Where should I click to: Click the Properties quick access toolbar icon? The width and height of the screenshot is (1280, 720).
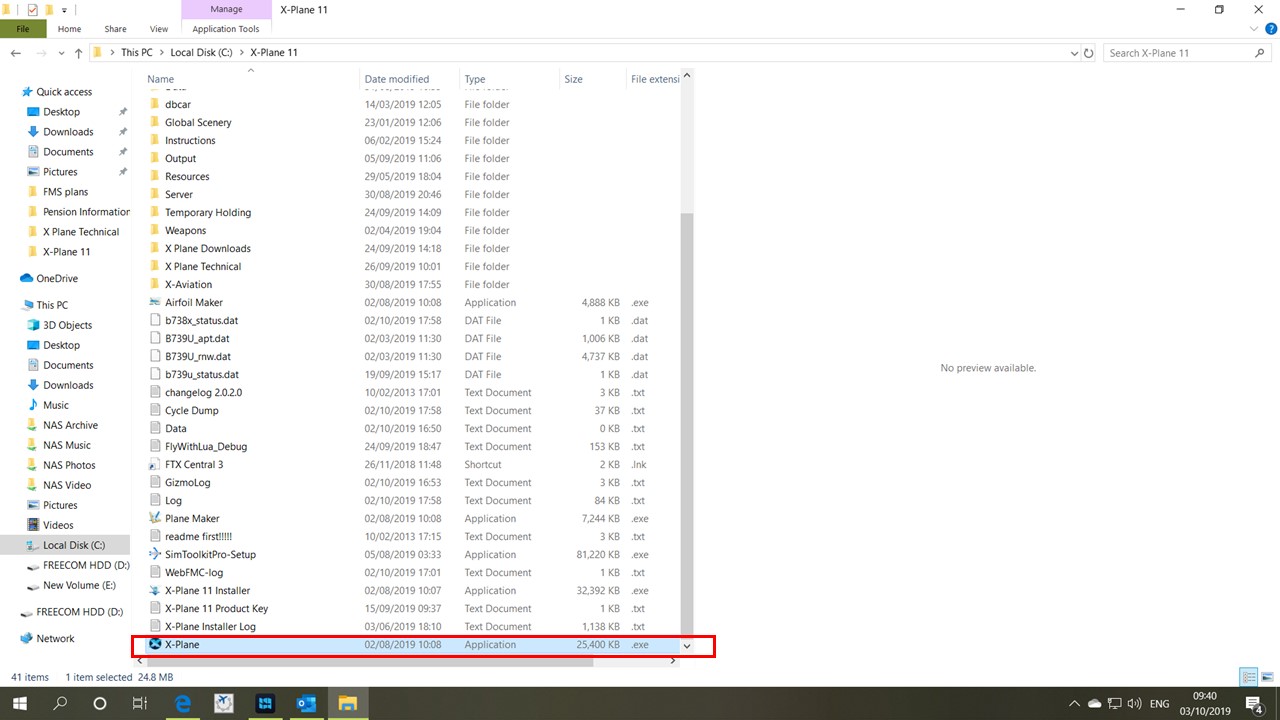pos(32,9)
